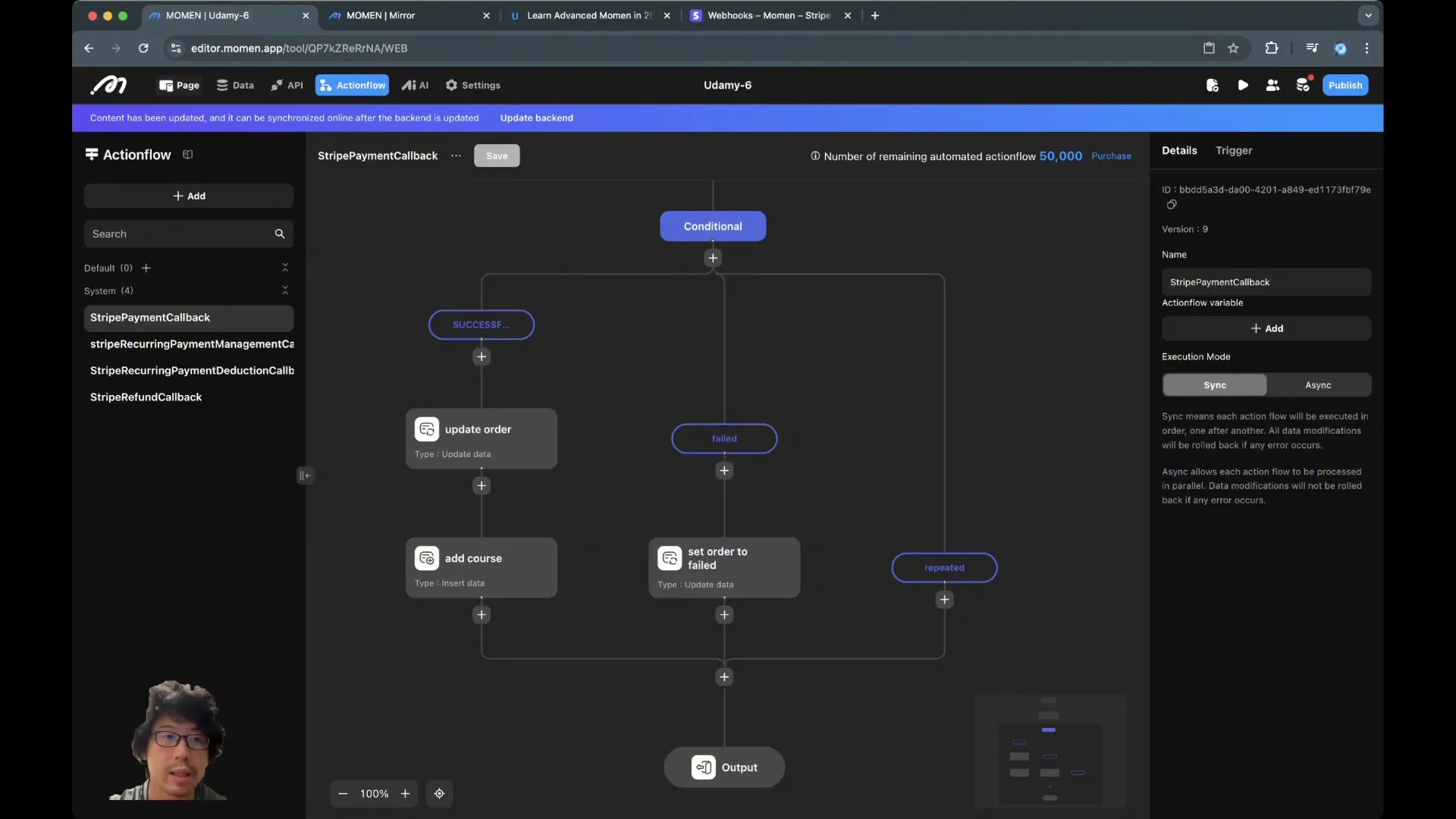Edit the Name field StripePaymentCallback
1456x819 pixels.
1266,282
